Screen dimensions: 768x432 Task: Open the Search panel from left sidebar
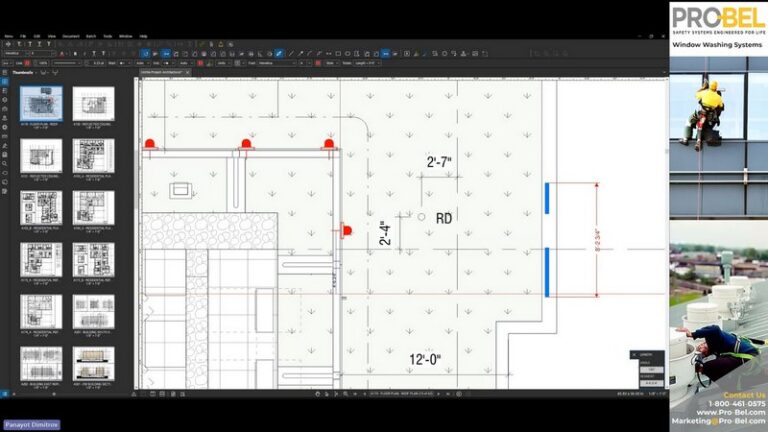(x=4, y=164)
